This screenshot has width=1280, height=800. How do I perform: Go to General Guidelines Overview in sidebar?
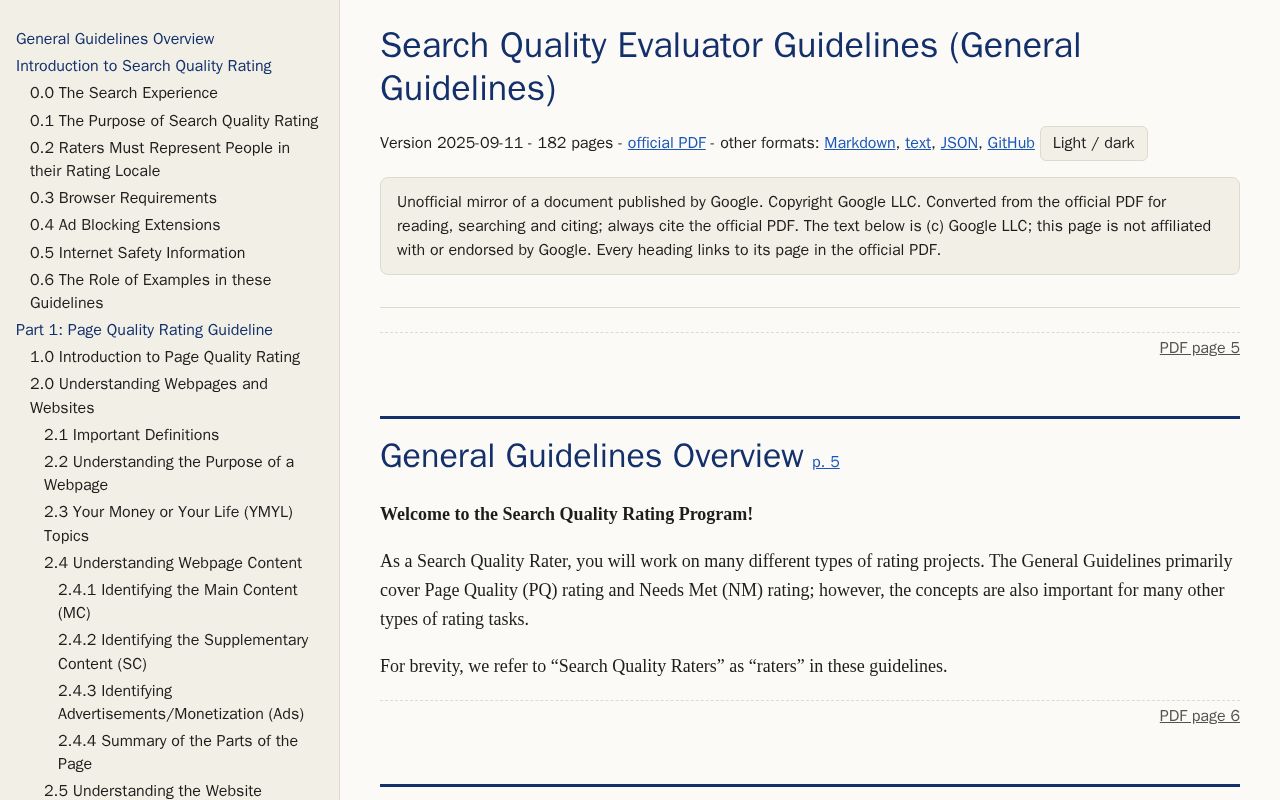115,39
